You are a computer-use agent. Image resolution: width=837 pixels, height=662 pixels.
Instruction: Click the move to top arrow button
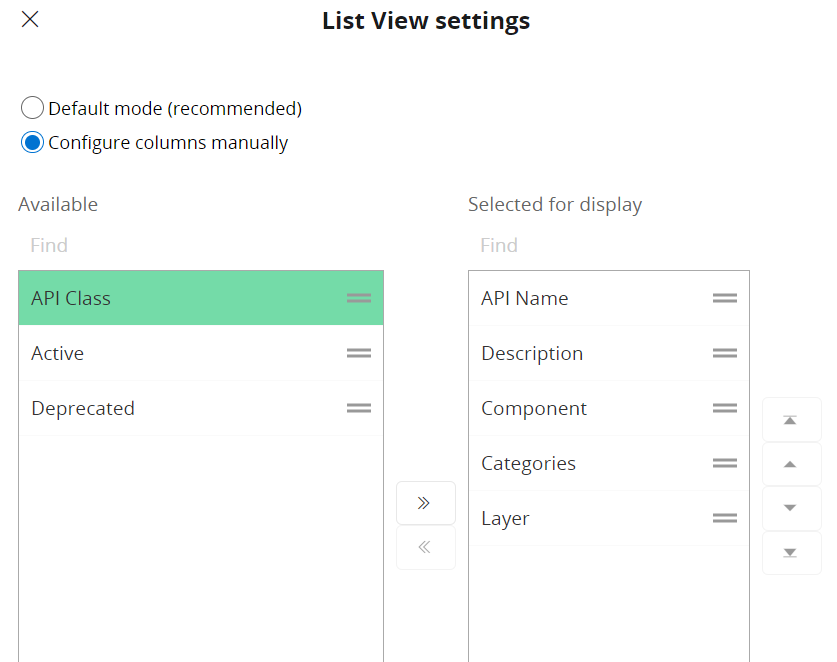(790, 420)
